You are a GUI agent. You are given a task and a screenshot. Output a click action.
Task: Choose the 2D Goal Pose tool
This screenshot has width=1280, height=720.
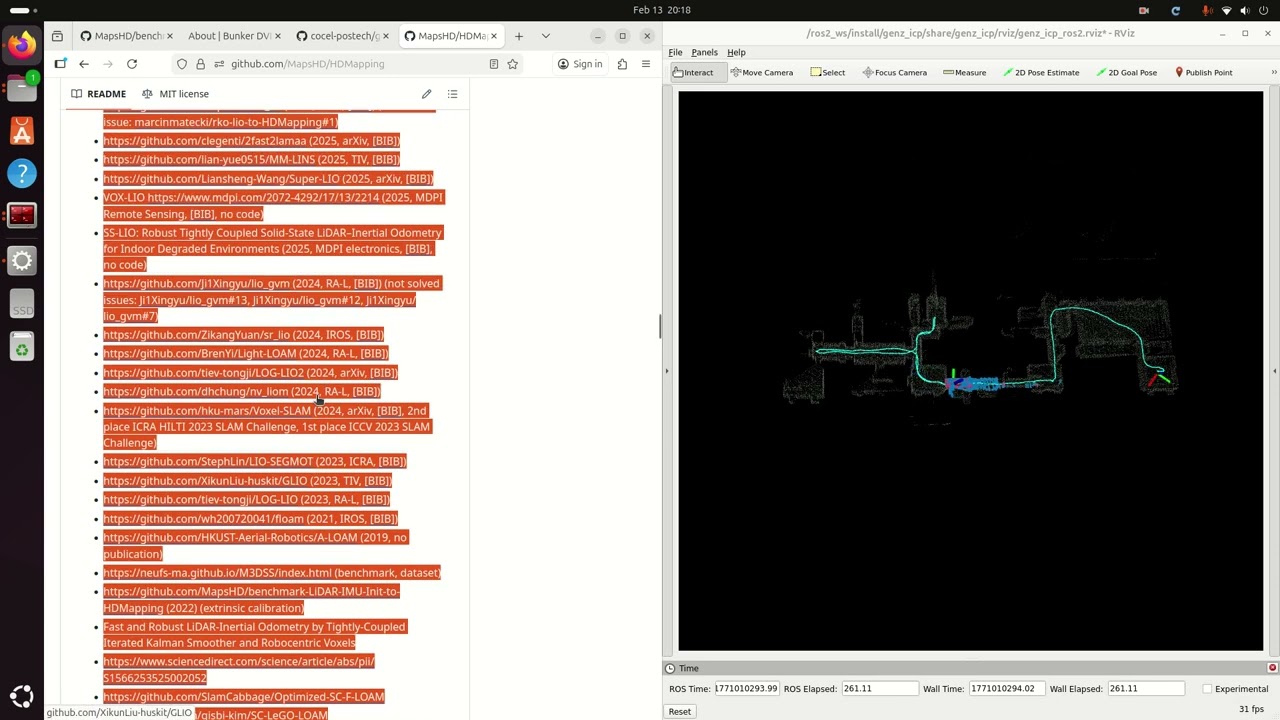tap(1126, 72)
